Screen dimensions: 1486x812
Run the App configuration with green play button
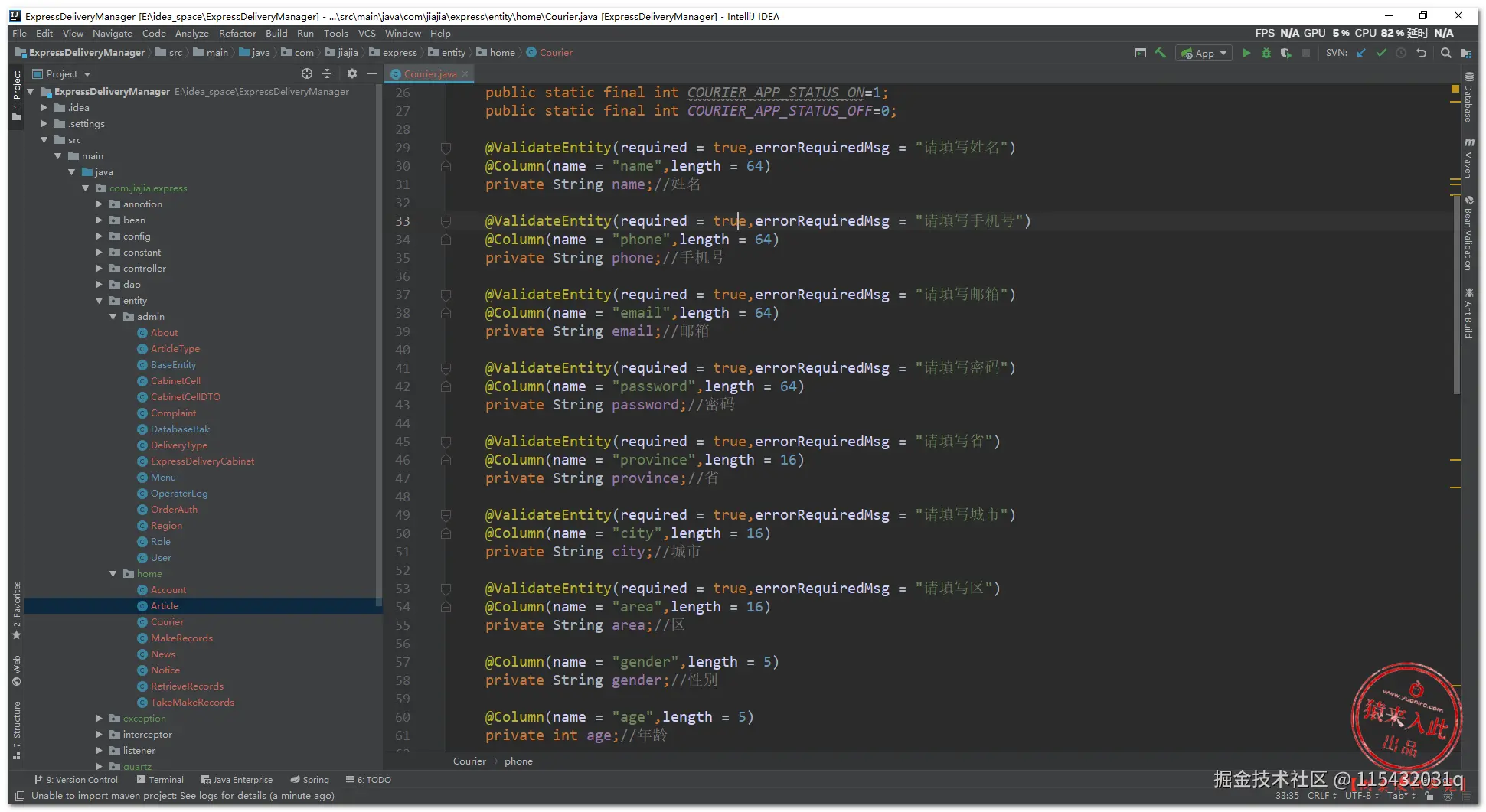tap(1246, 53)
